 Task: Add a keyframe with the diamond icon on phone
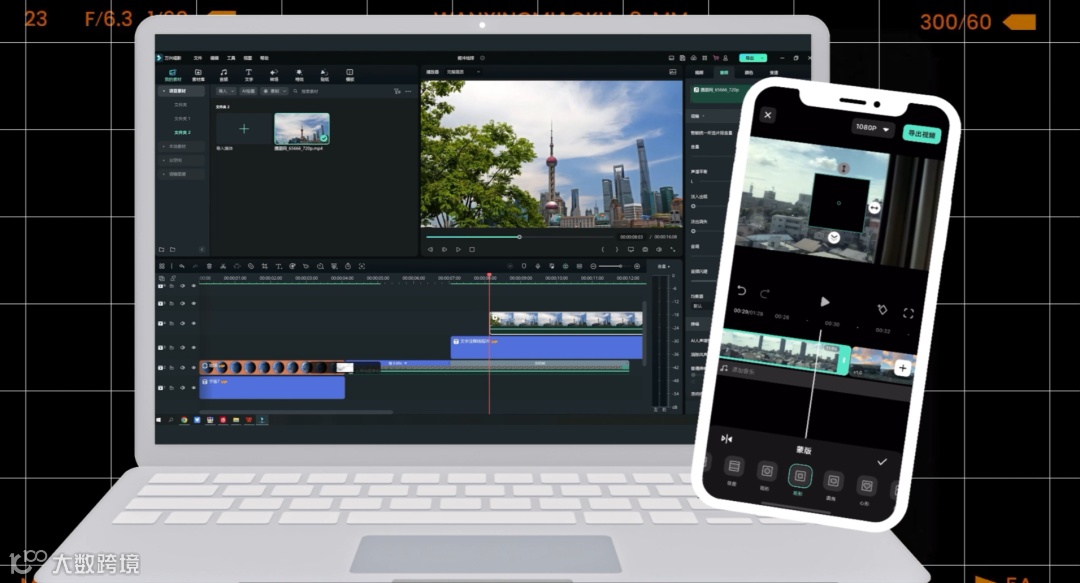click(882, 309)
